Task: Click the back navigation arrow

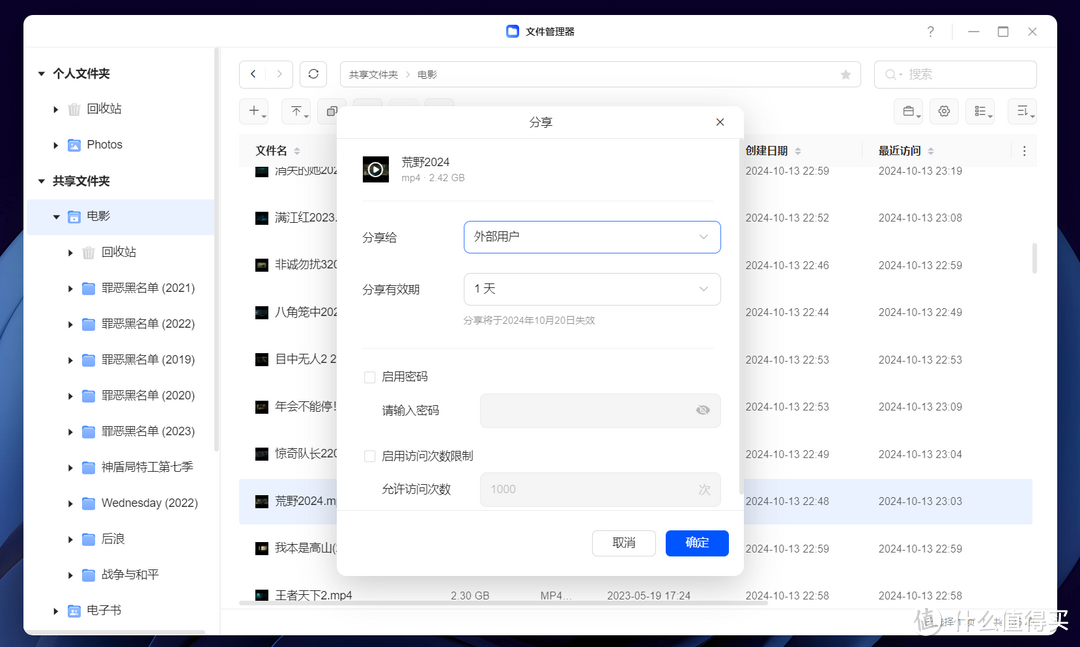Action: coord(253,74)
